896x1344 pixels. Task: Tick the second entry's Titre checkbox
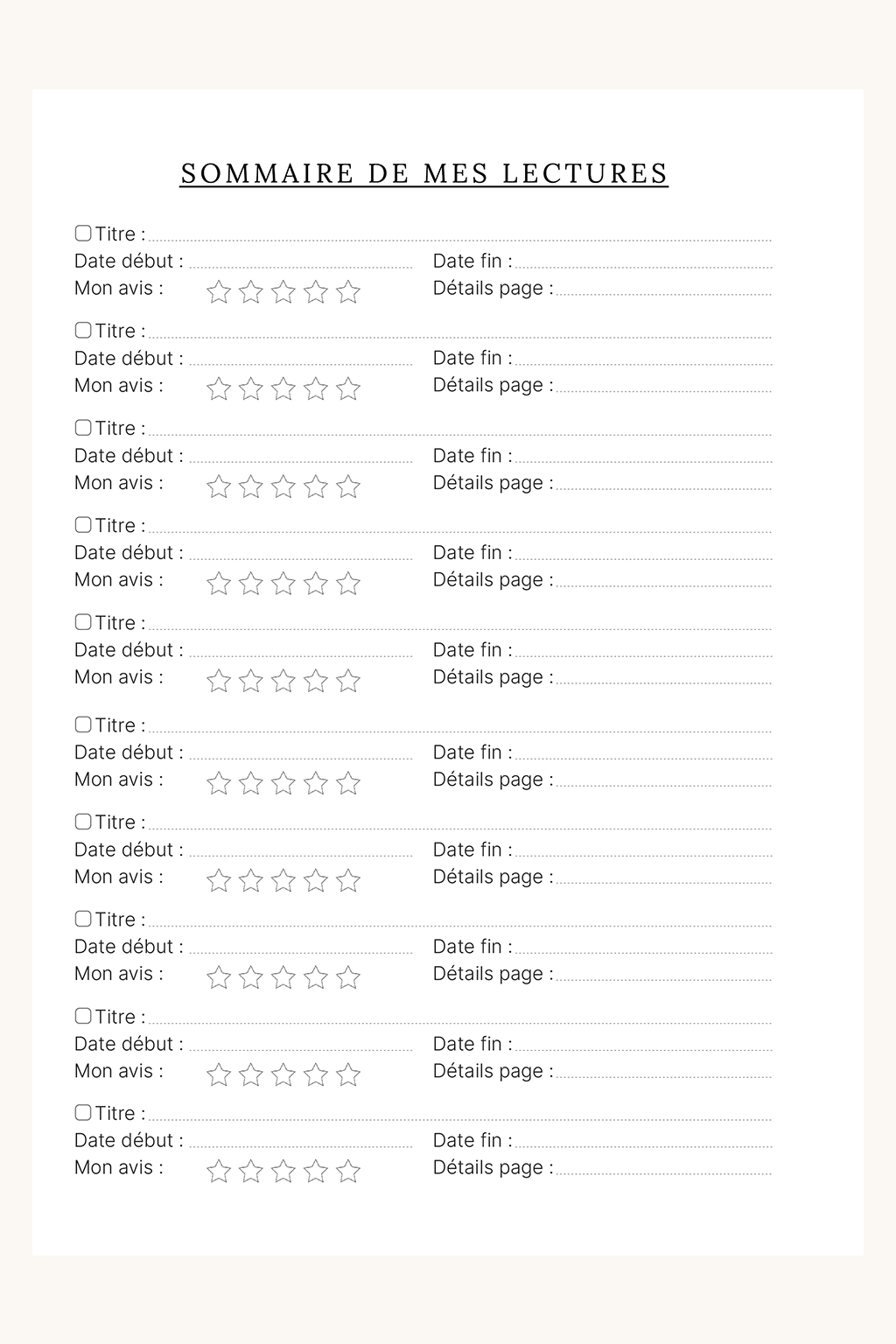(83, 330)
